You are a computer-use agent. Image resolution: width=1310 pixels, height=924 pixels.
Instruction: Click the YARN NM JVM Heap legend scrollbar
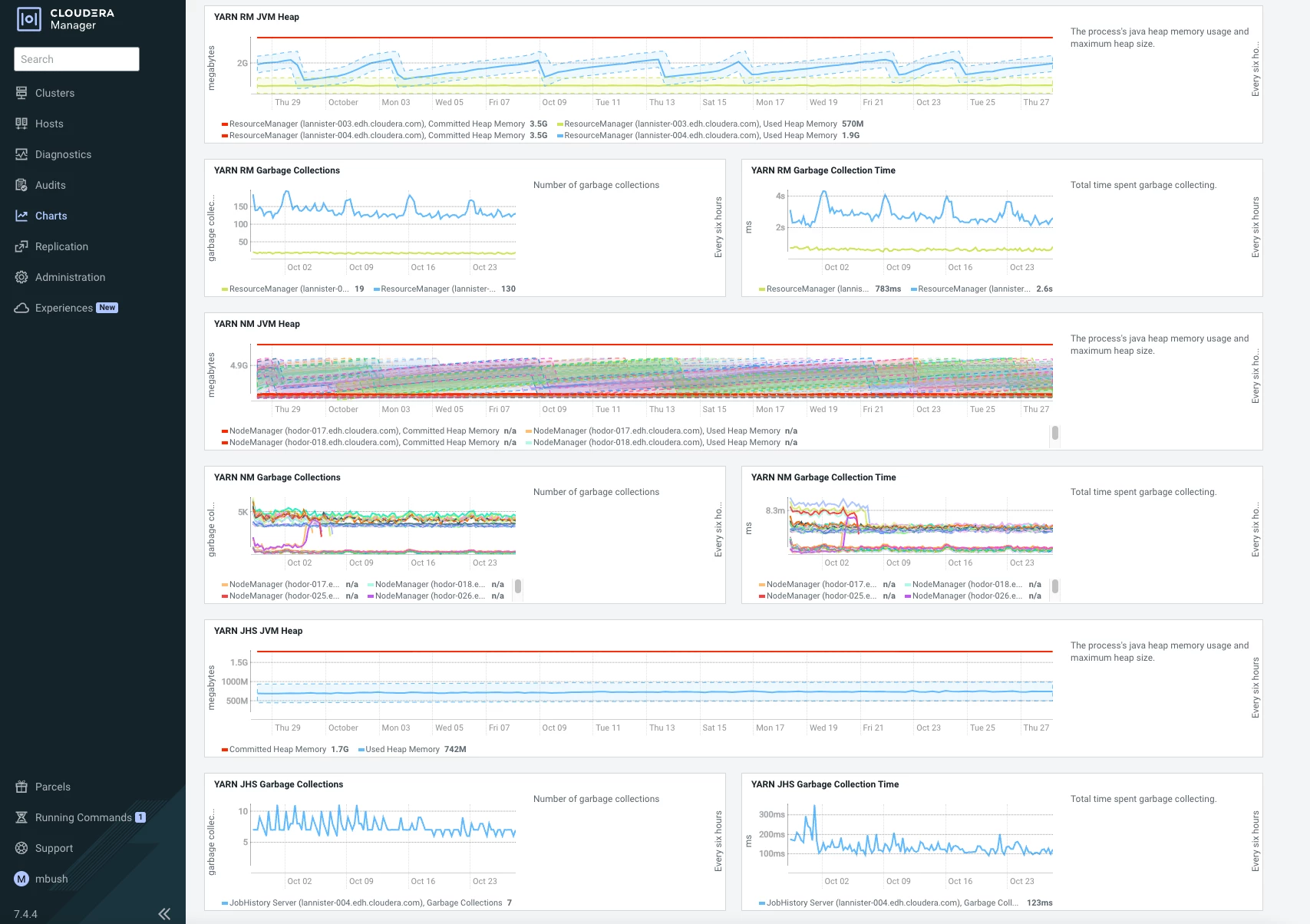1055,433
